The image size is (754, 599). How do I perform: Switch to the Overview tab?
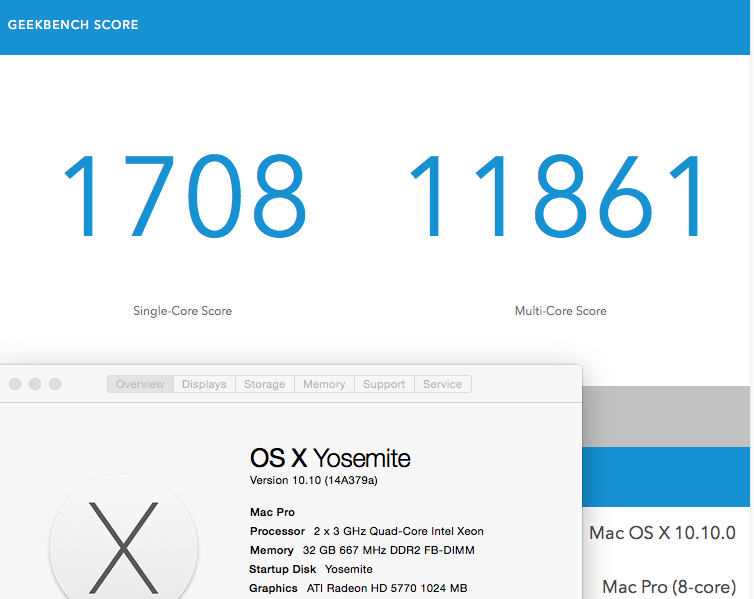pos(140,384)
